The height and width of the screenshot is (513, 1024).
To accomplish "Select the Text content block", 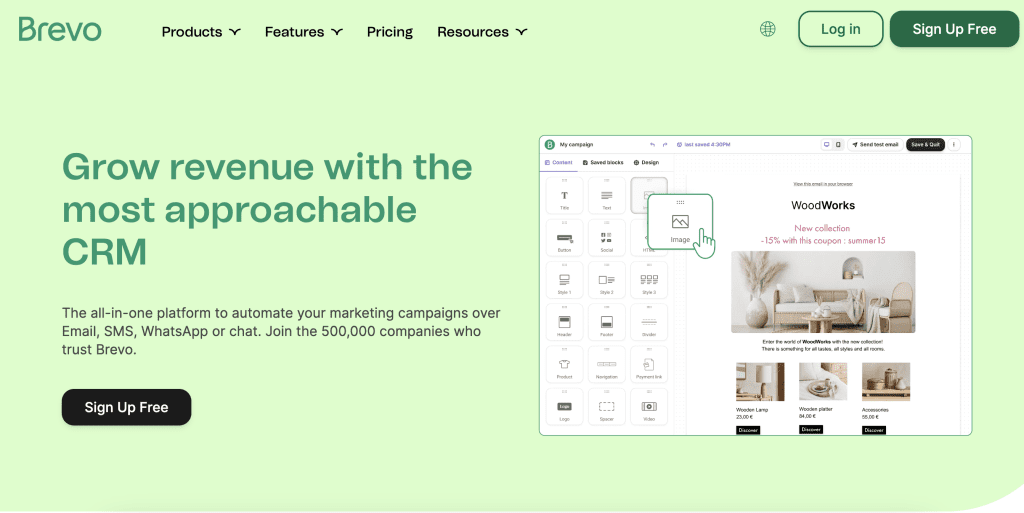I will click(x=607, y=196).
